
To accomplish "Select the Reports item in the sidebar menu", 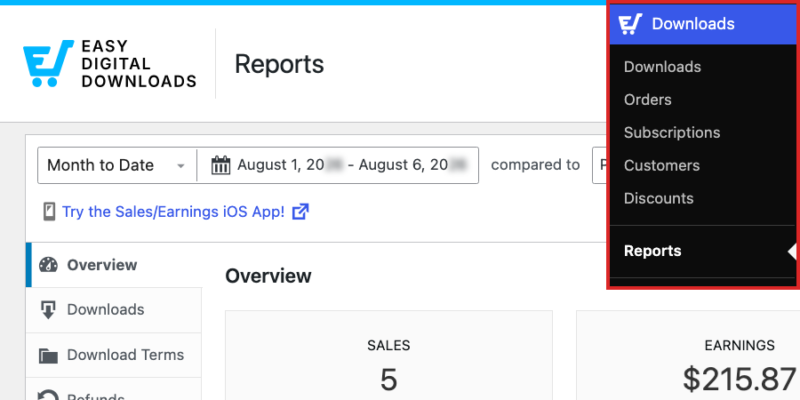I will pos(653,251).
